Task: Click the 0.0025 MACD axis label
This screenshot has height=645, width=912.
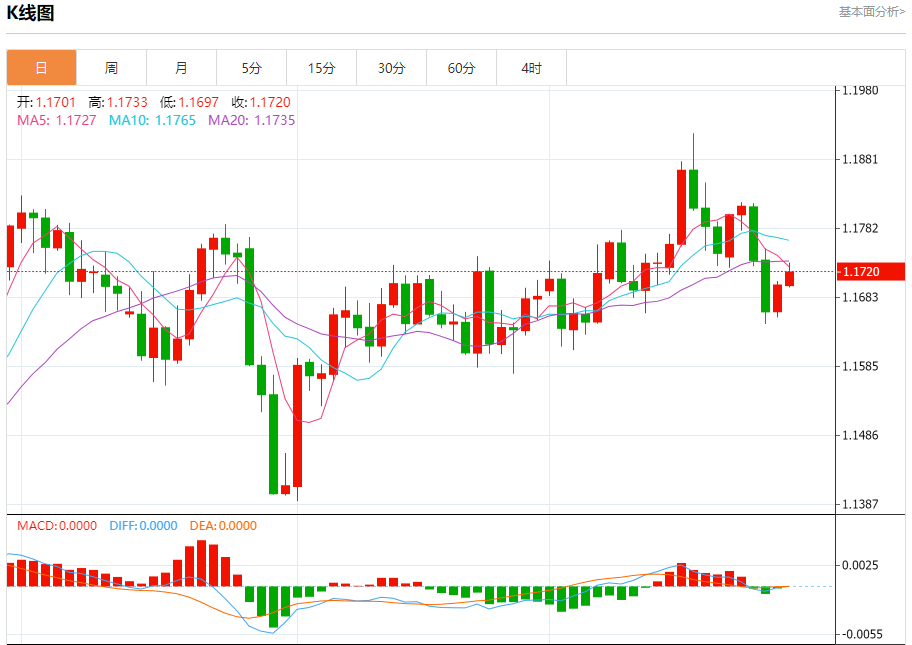Action: [x=860, y=565]
